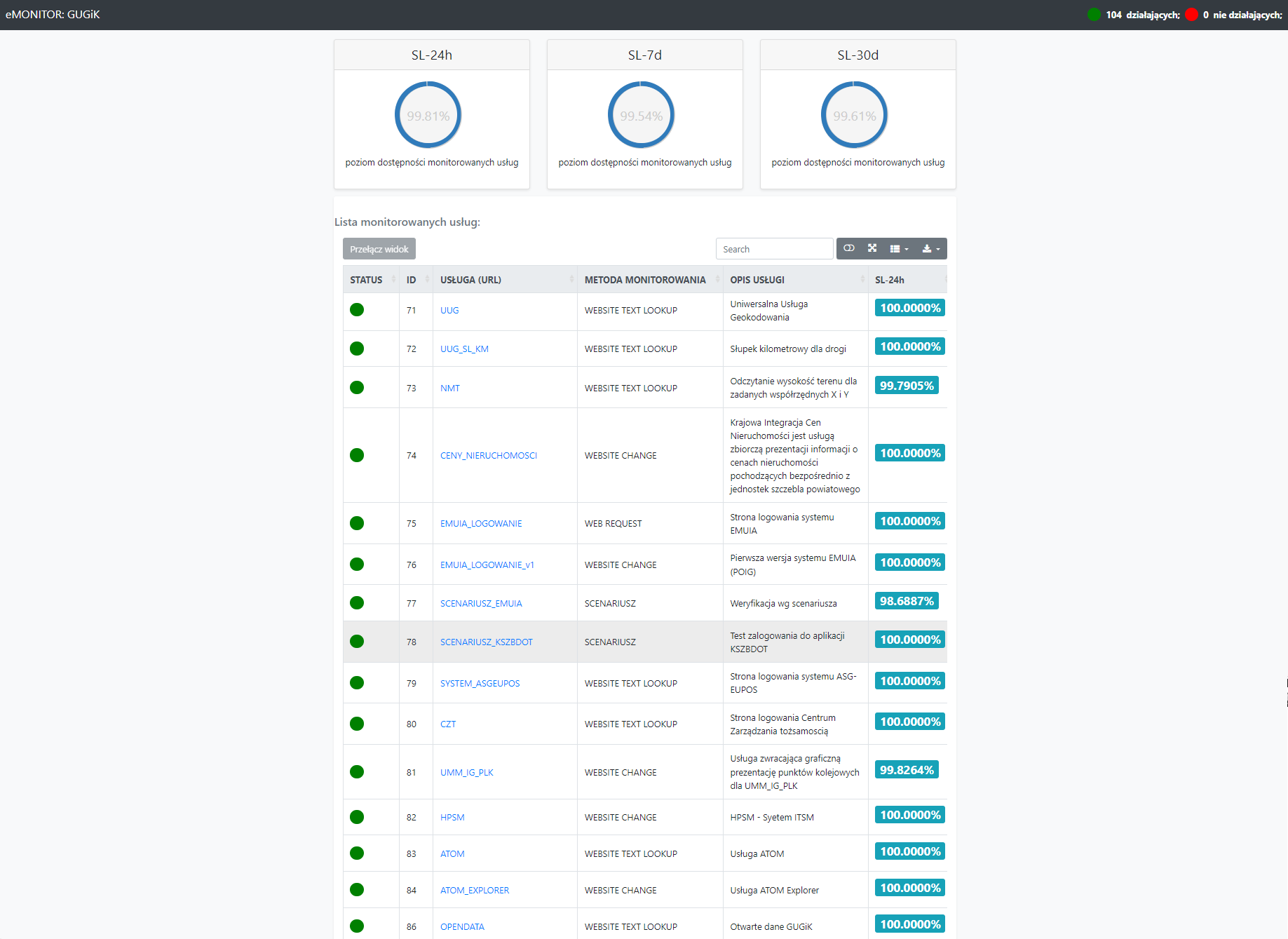Screen dimensions: 1288x939
Task: Click 'Lista monitorowanych usług:' heading
Action: (x=407, y=222)
